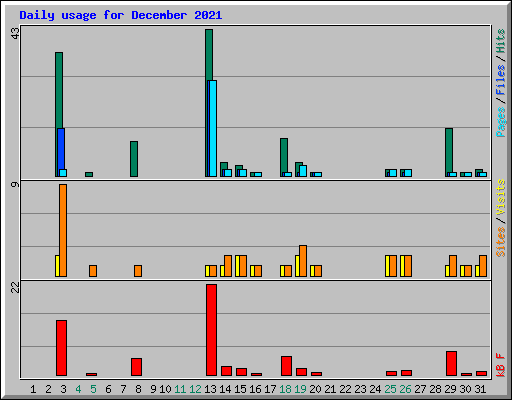The width and height of the screenshot is (512, 400).
Task: Select the red KB bar for day 29
Action: point(451,364)
